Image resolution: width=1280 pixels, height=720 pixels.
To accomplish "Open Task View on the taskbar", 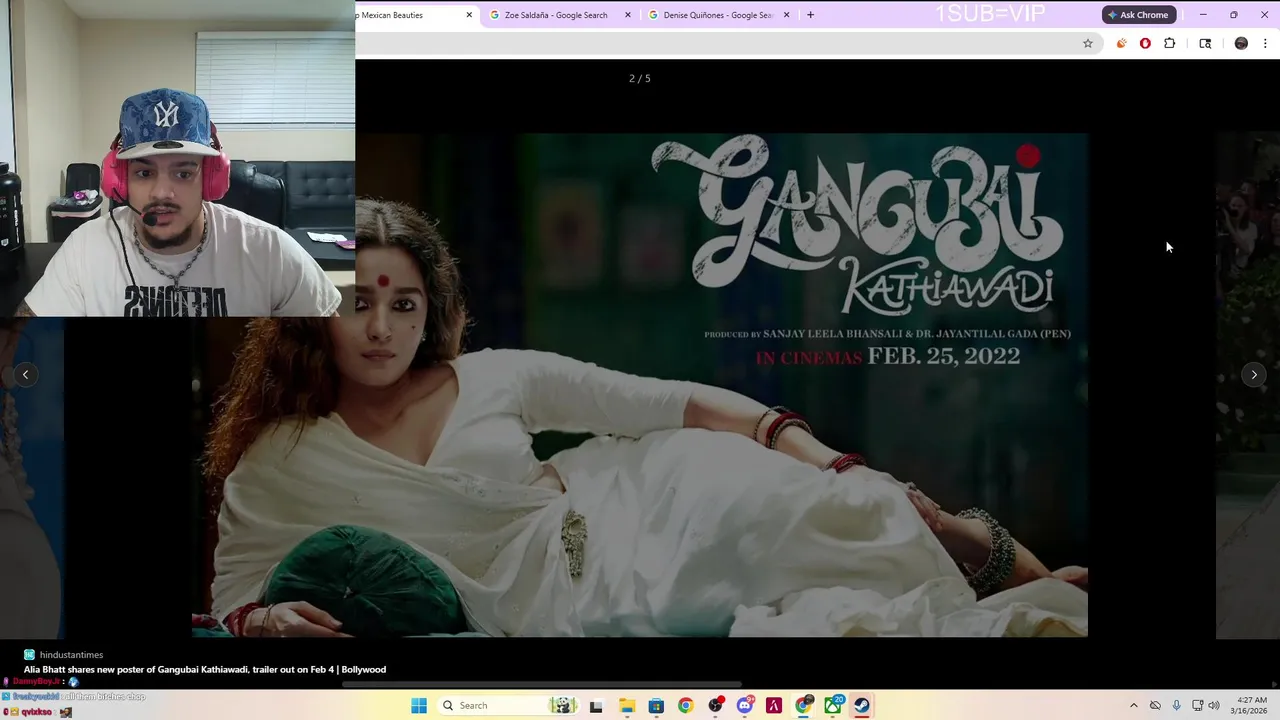I will [x=596, y=706].
